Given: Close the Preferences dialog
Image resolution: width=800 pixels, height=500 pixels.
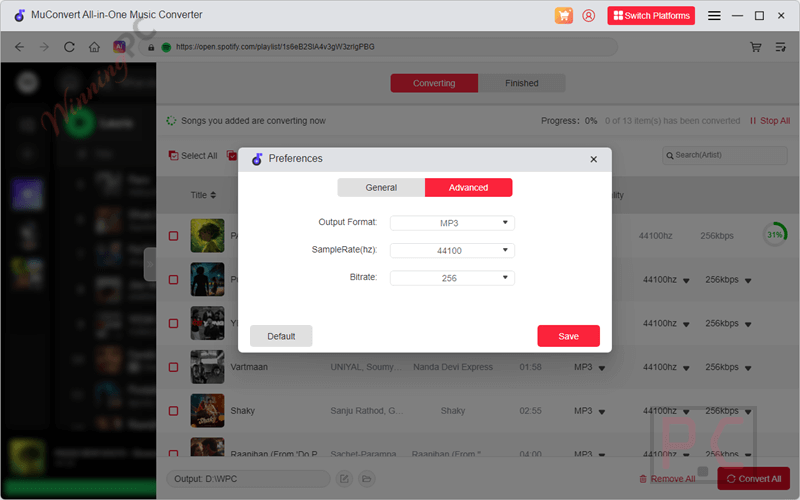Looking at the screenshot, I should [593, 159].
